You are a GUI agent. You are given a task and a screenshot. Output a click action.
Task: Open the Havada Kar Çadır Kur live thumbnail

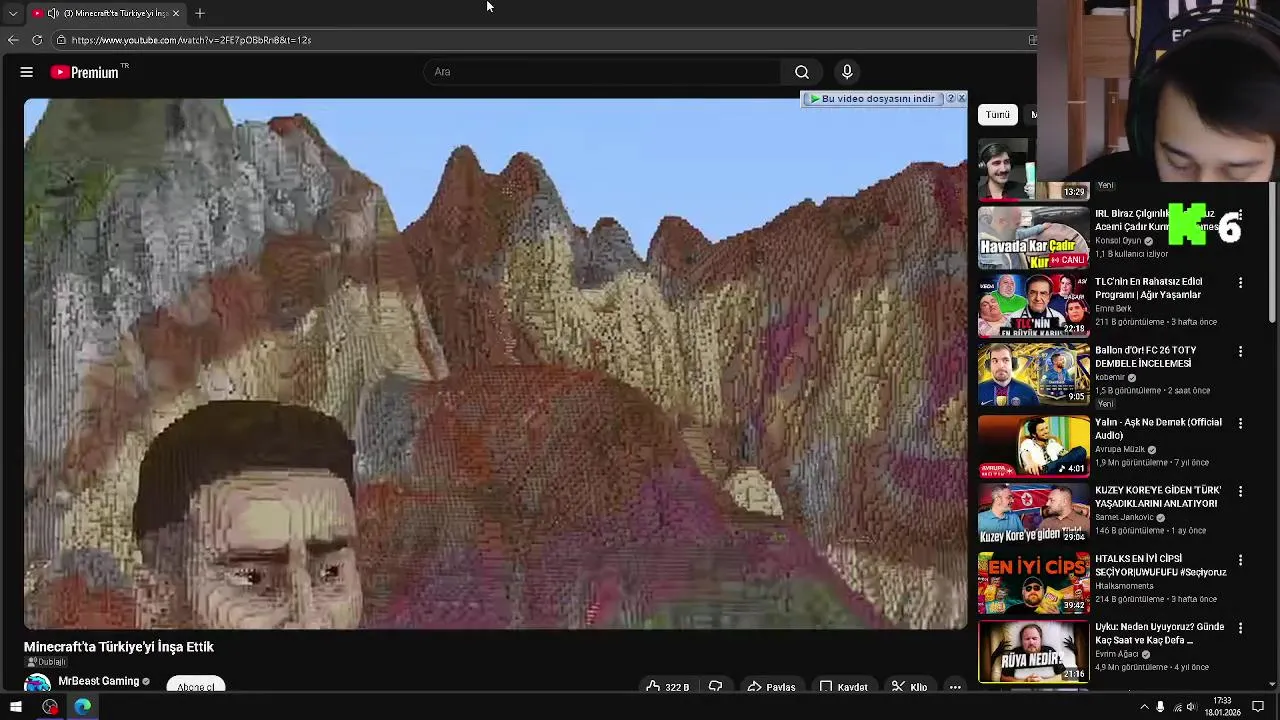click(1033, 238)
